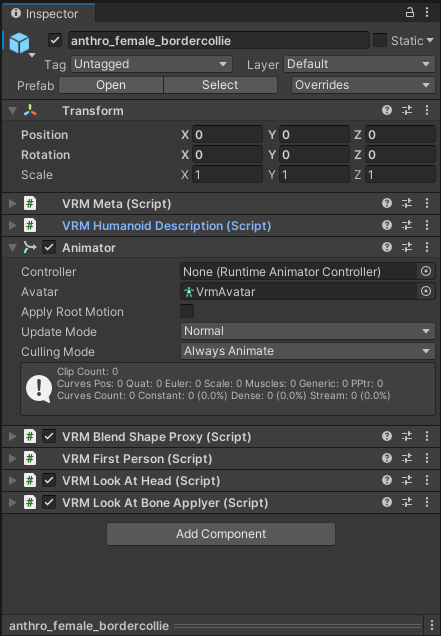Expand VRM First Person foldout arrow
The image size is (441, 636).
tap(13, 458)
